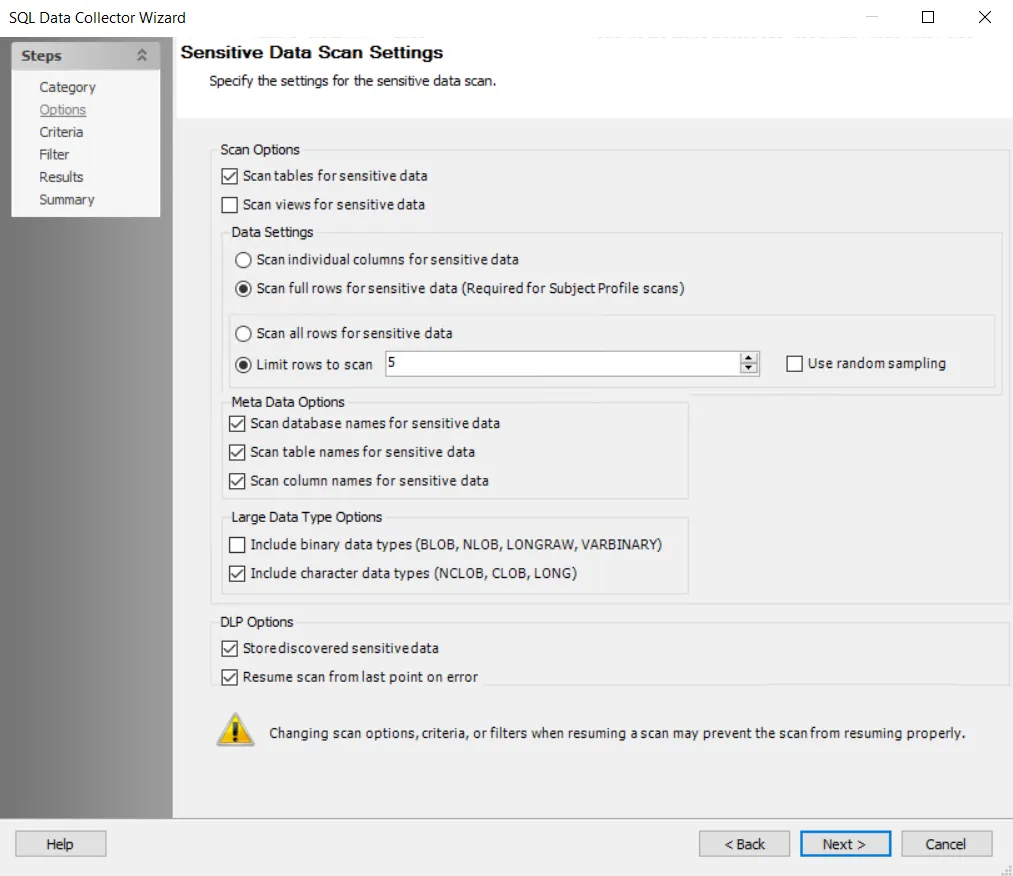Uncheck Scan tables for sensitive data

pyautogui.click(x=229, y=176)
